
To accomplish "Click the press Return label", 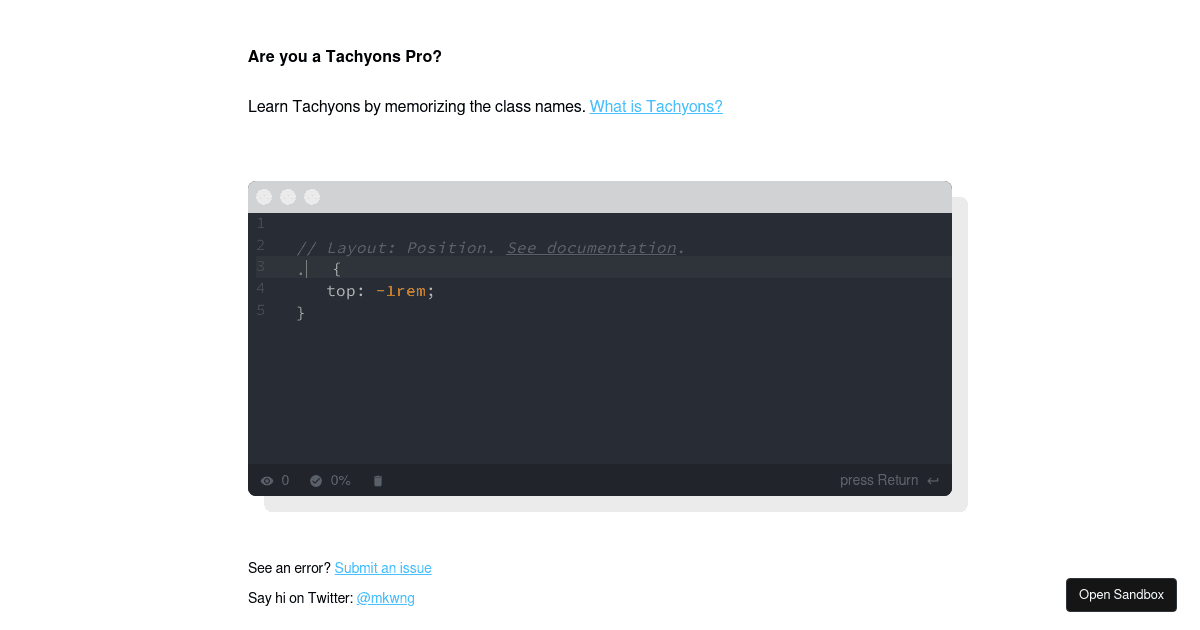I will (879, 480).
